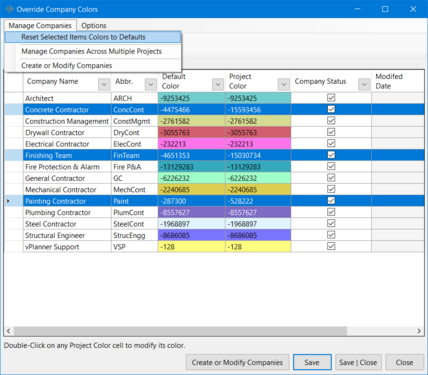Click the app icon in title bar
The width and height of the screenshot is (428, 375).
click(9, 9)
